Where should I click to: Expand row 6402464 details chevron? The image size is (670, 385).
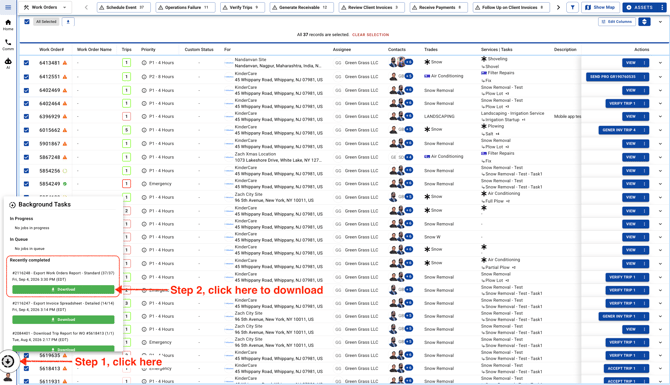coord(661,103)
